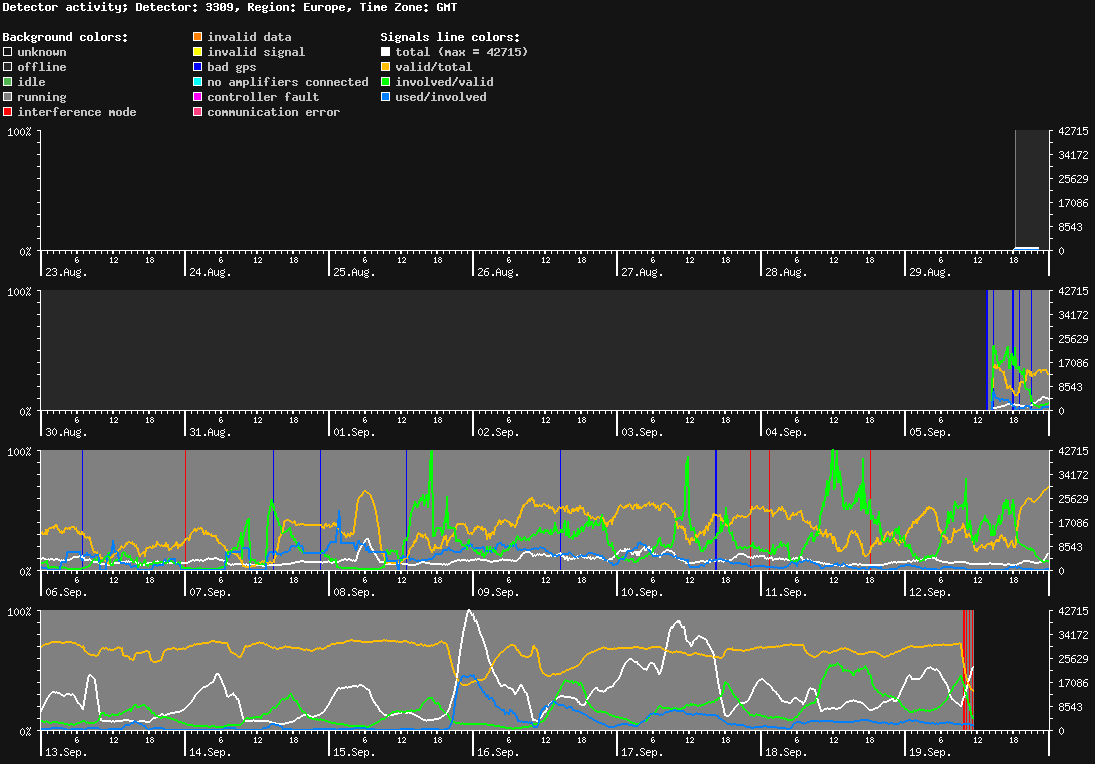Viewport: 1095px width, 764px height.
Task: Click the '12.Sep.' date label
Action: pyautogui.click(x=930, y=592)
